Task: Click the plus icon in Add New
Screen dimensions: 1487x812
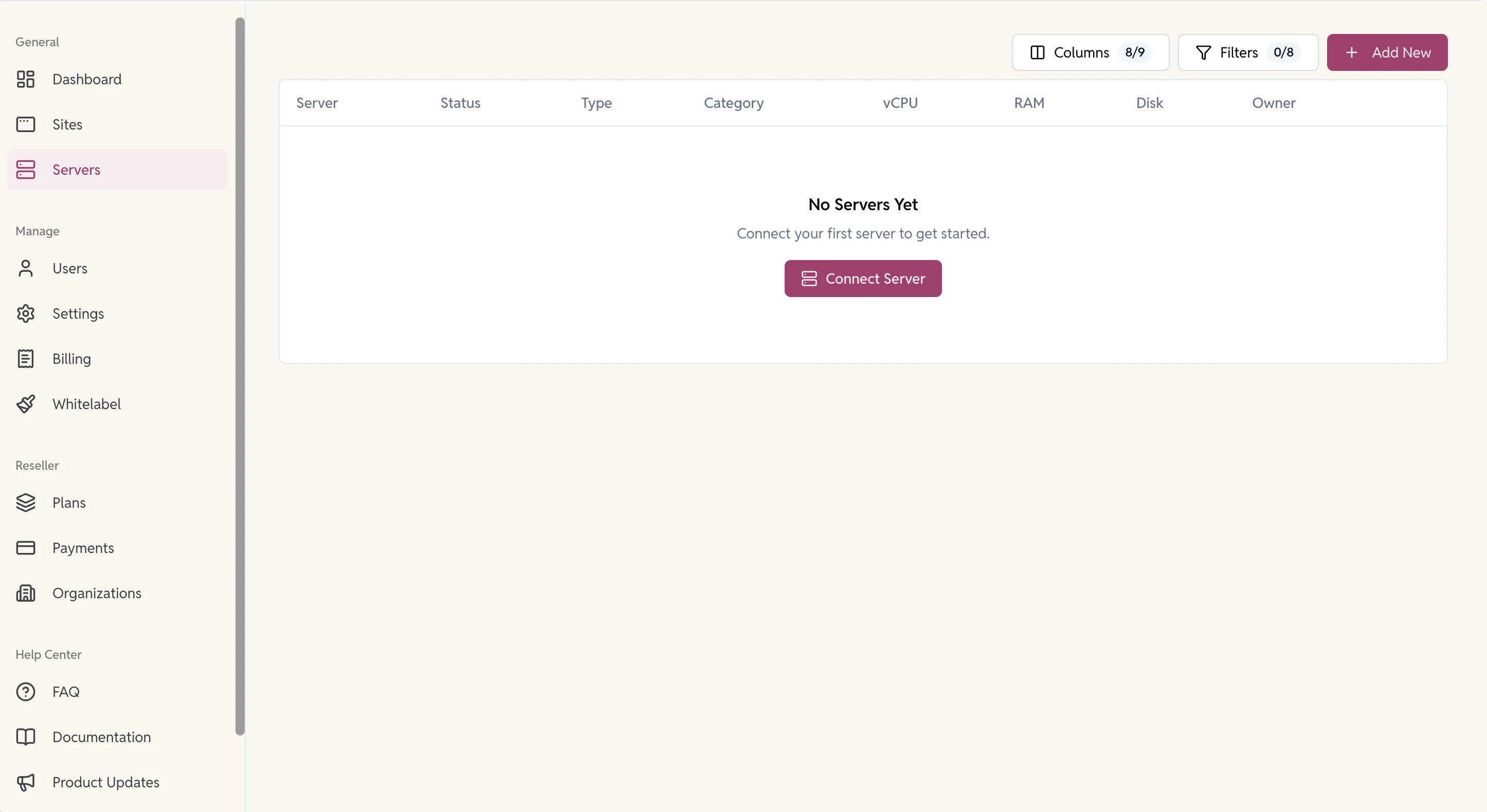Action: click(1351, 52)
